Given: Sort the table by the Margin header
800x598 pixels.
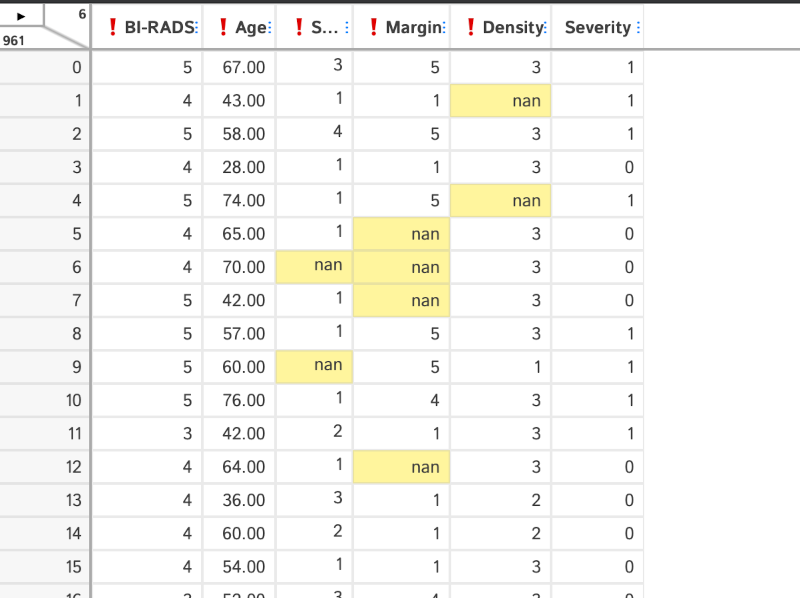Looking at the screenshot, I should coord(410,28).
